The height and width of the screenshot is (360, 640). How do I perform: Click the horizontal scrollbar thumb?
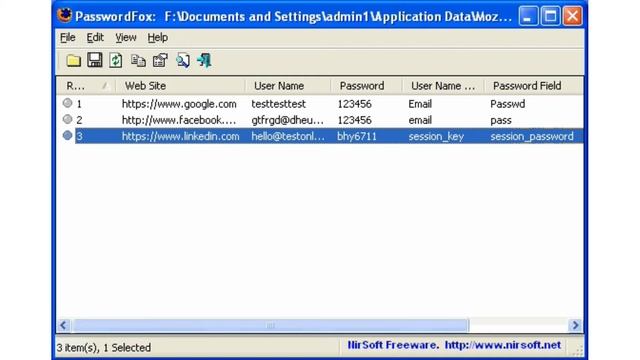tap(270, 325)
